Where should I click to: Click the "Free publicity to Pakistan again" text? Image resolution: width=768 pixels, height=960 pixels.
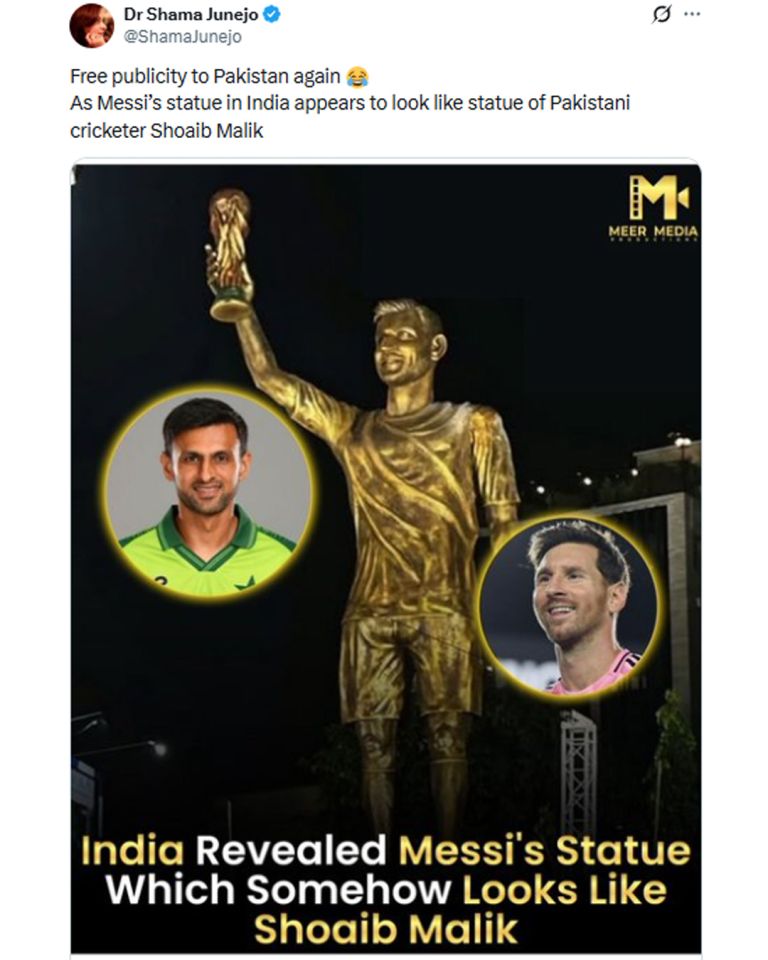(205, 77)
